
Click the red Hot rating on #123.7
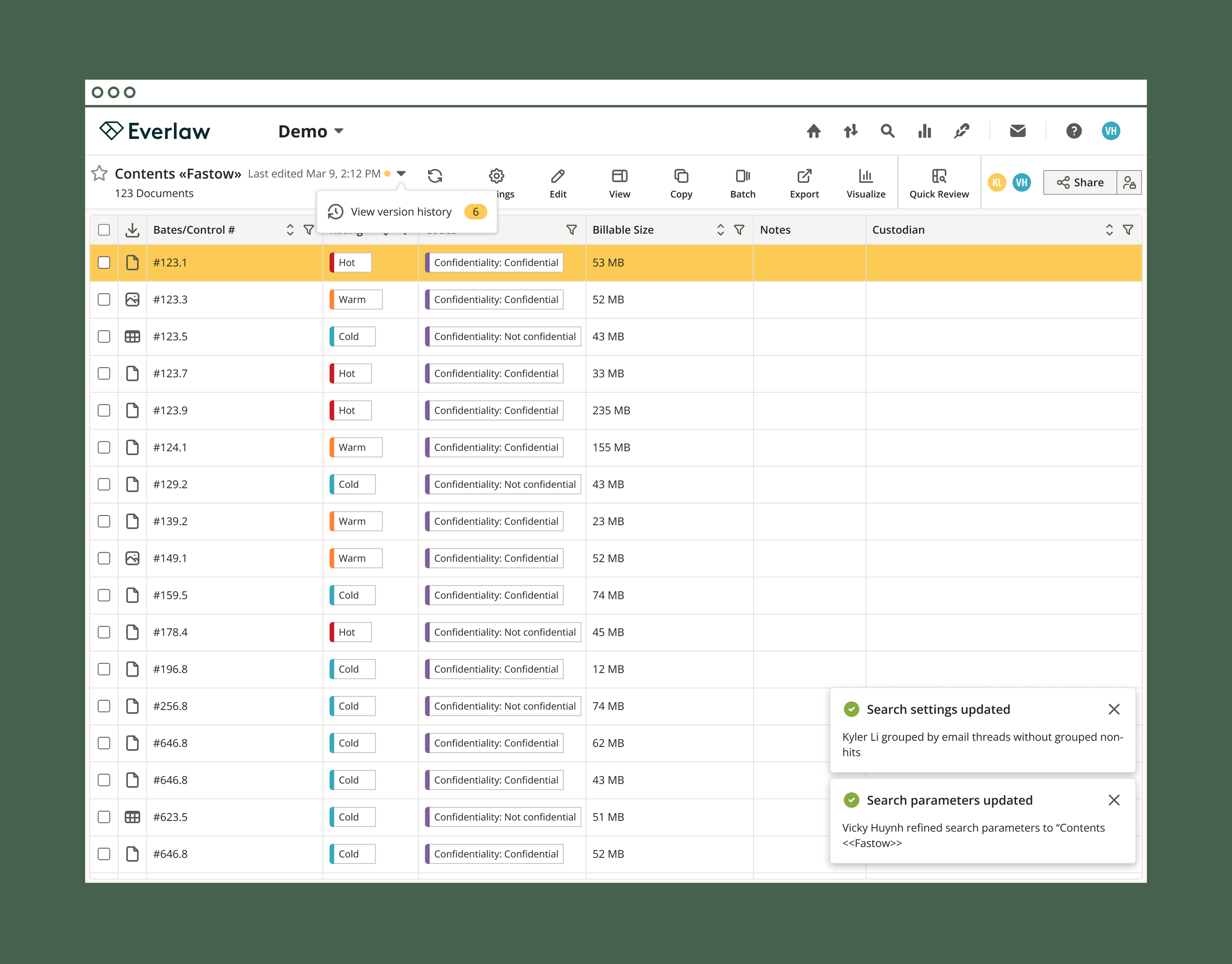350,374
